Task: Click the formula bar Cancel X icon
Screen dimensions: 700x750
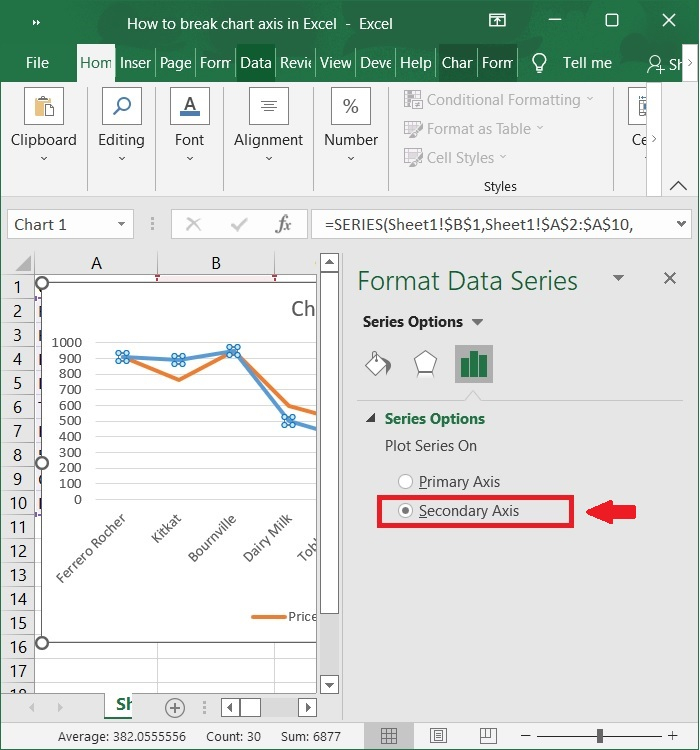Action: [x=193, y=224]
